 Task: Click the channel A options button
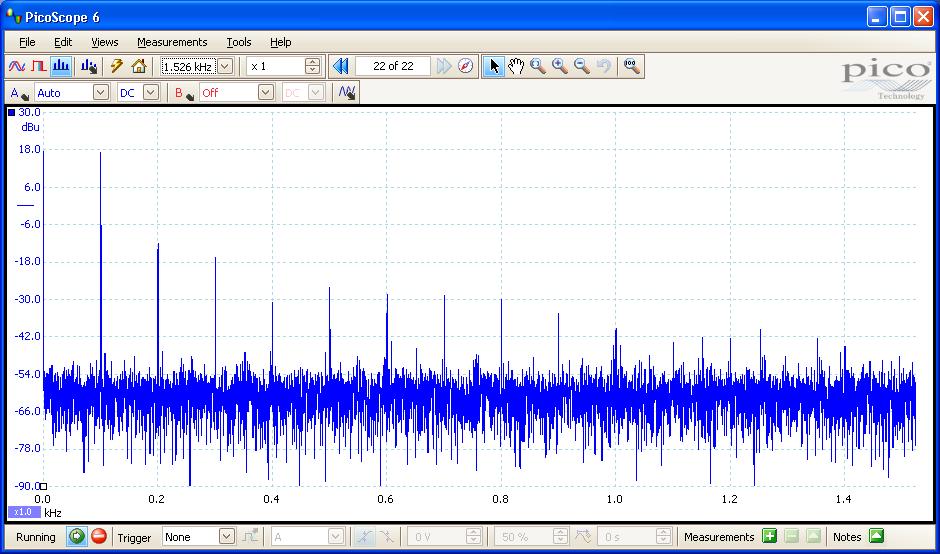coord(18,93)
